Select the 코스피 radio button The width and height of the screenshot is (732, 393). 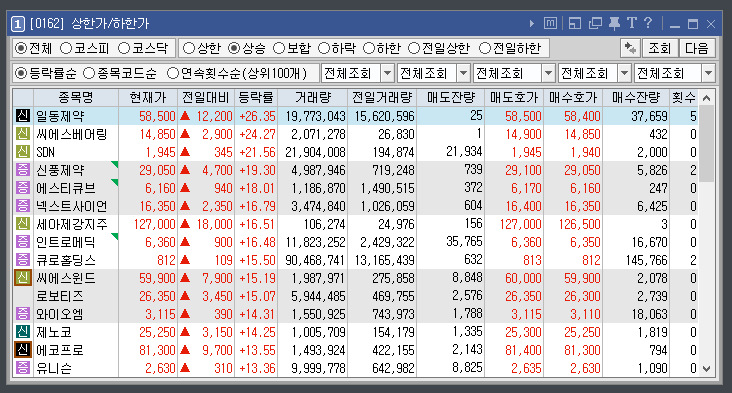point(66,48)
